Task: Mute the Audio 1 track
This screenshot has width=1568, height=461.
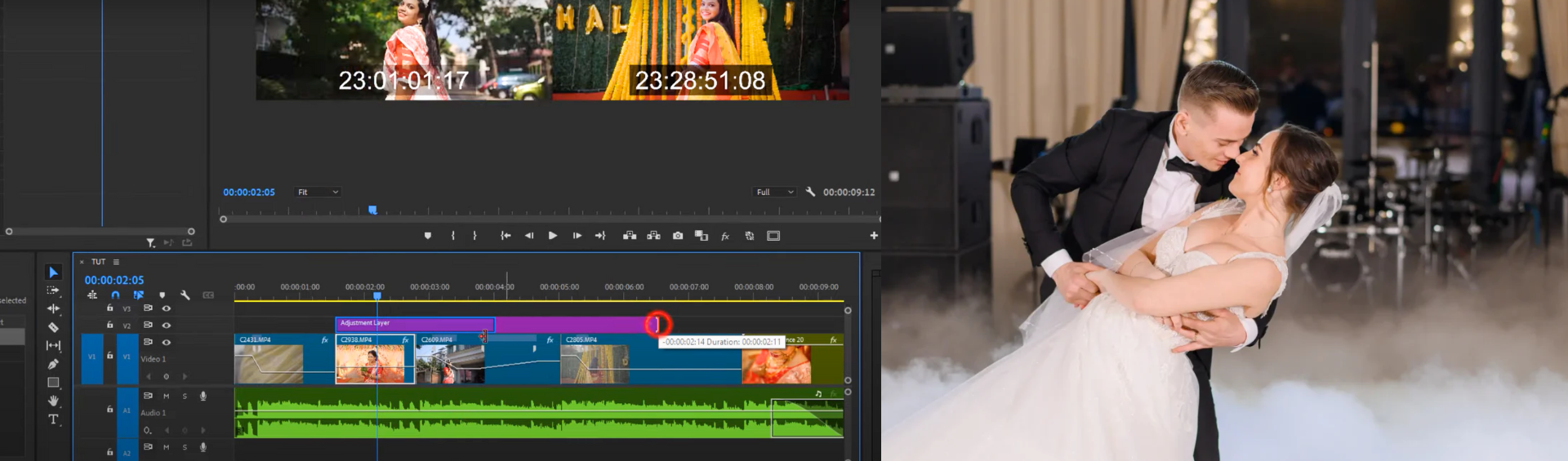Action: [167, 396]
